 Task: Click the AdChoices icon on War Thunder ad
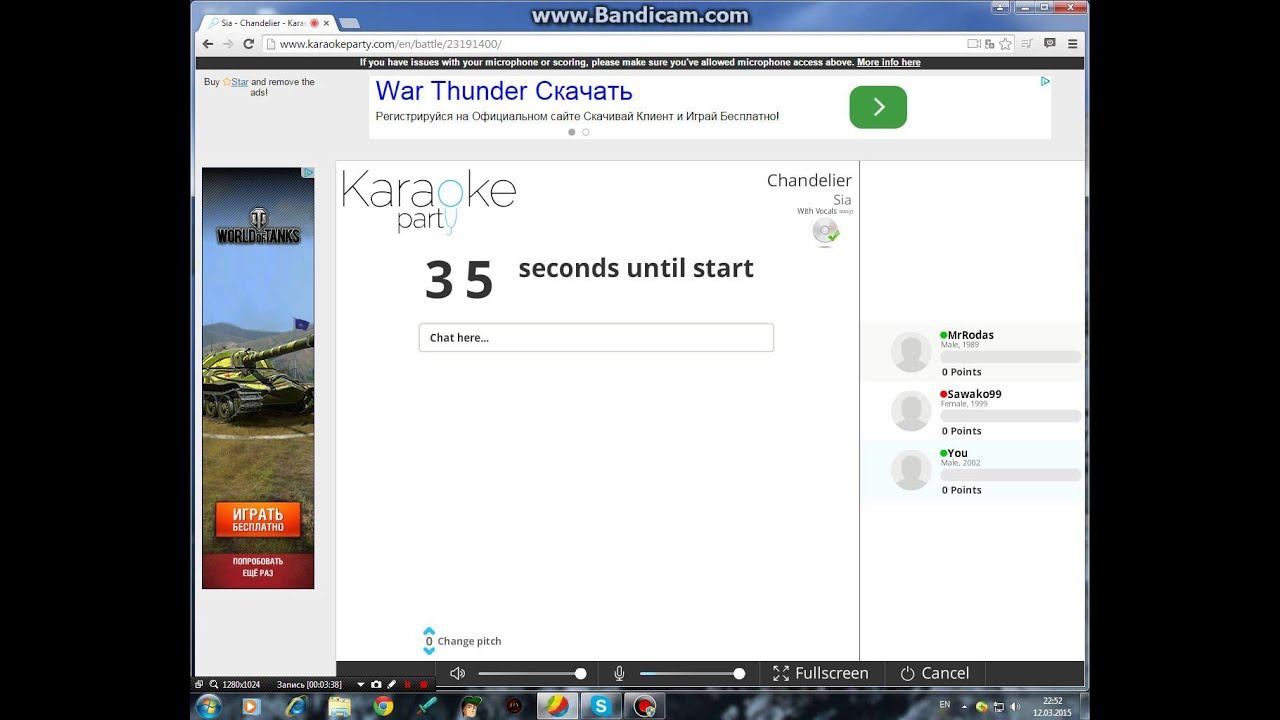click(x=1045, y=81)
